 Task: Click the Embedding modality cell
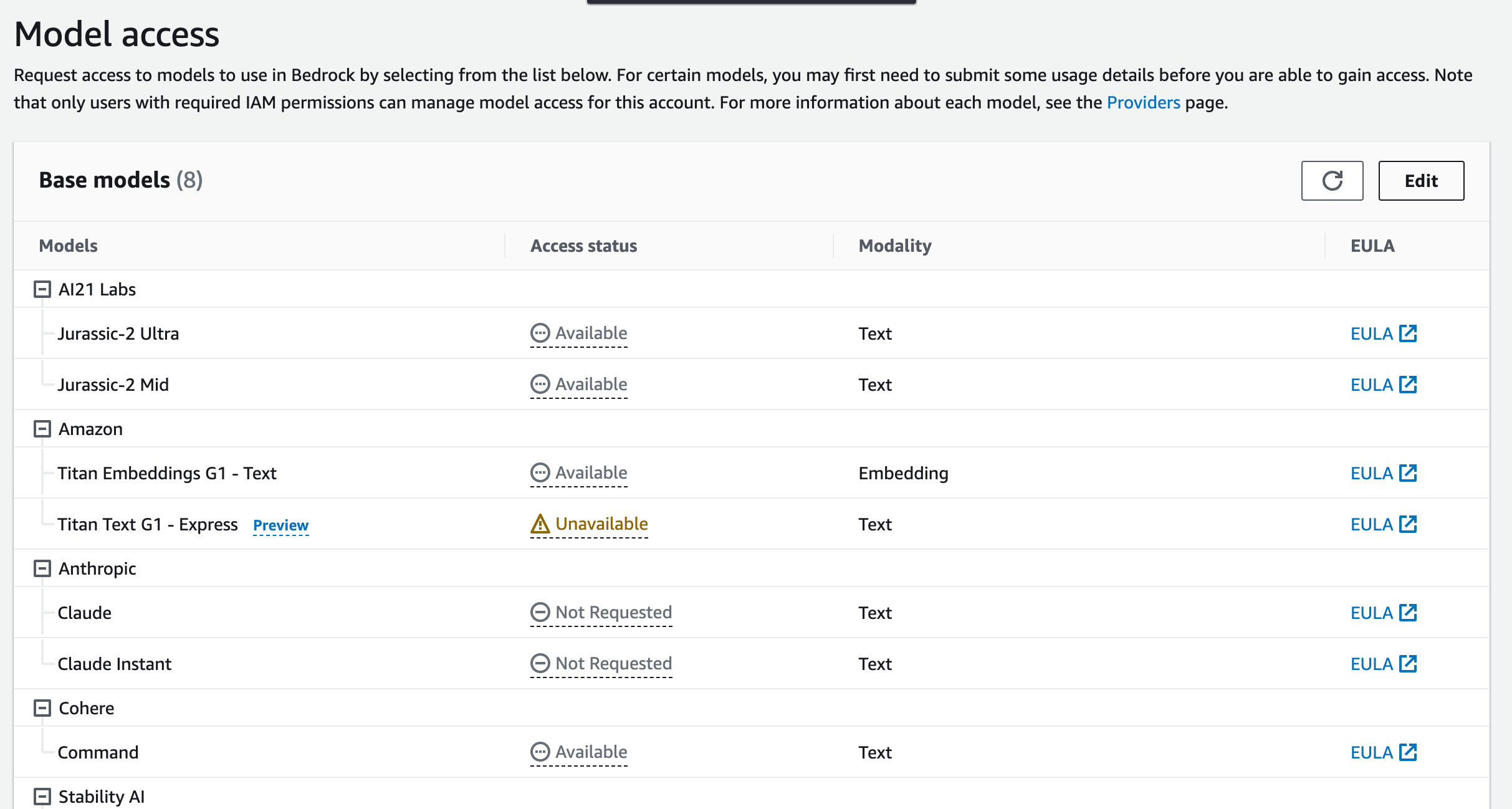[904, 473]
